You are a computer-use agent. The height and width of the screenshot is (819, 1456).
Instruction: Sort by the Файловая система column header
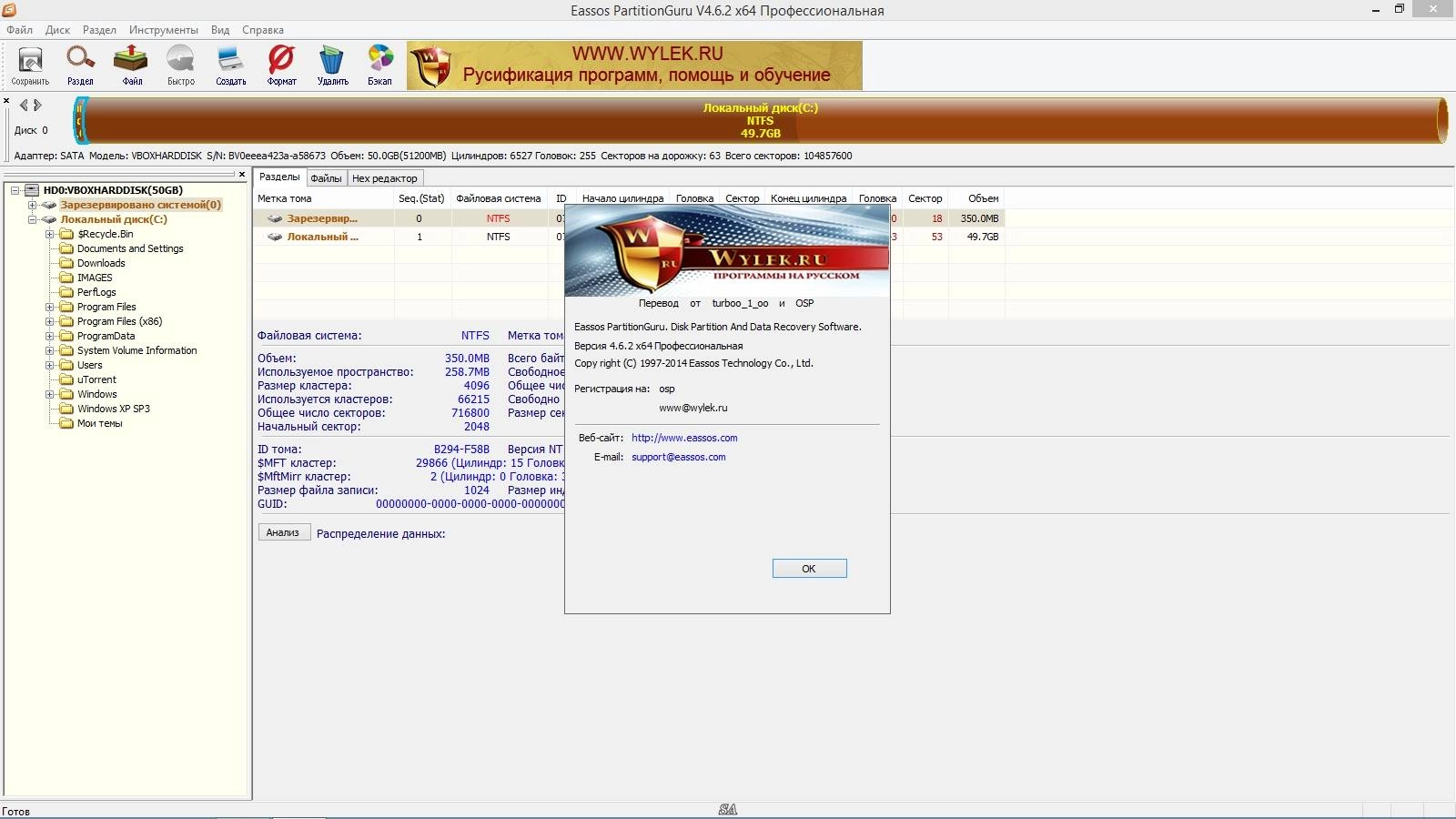click(498, 198)
